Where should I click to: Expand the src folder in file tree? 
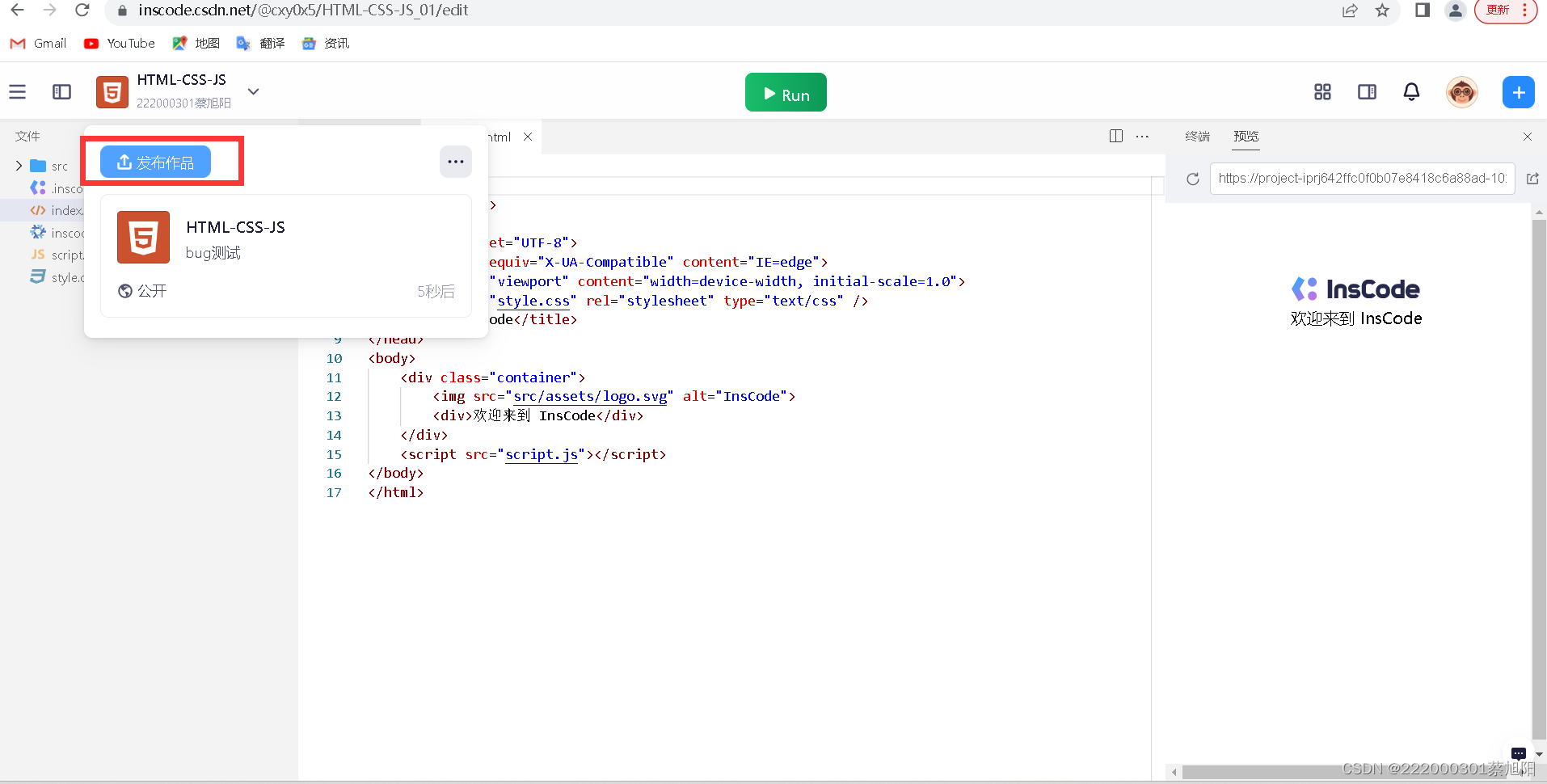click(19, 166)
